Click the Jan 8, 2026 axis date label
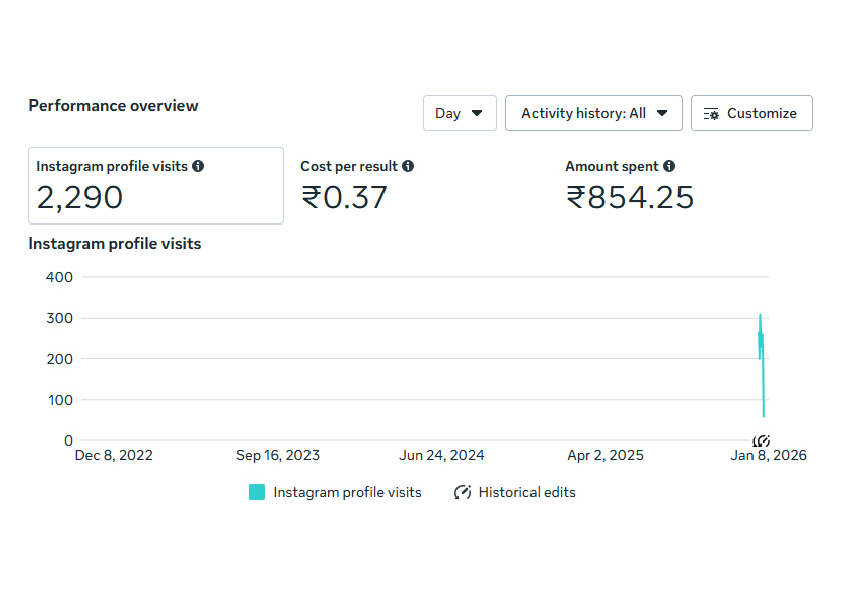 [x=768, y=456]
